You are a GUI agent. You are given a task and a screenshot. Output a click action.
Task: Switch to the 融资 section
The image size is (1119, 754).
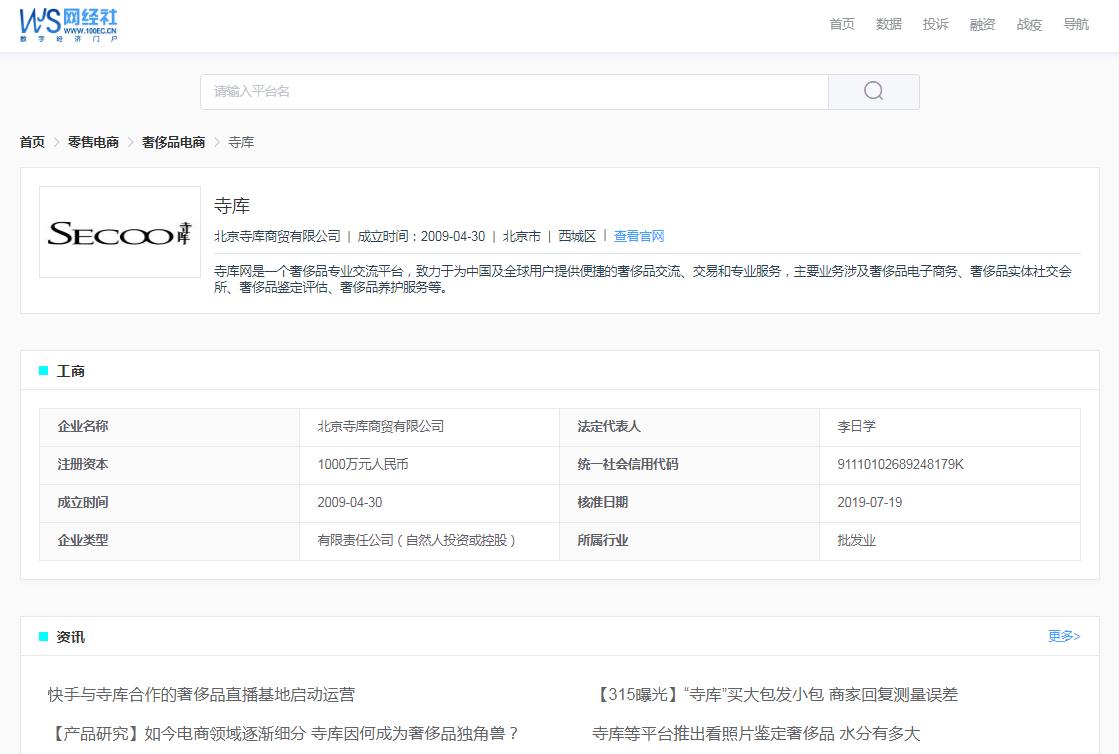pos(982,25)
